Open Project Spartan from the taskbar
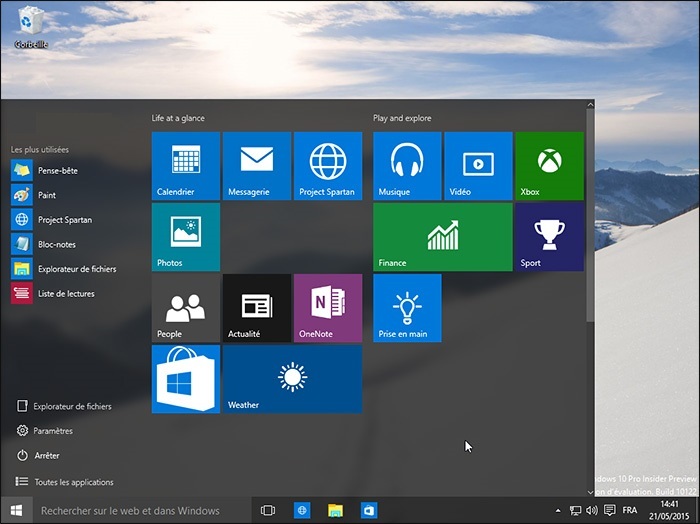This screenshot has height=524, width=700. pyautogui.click(x=302, y=510)
